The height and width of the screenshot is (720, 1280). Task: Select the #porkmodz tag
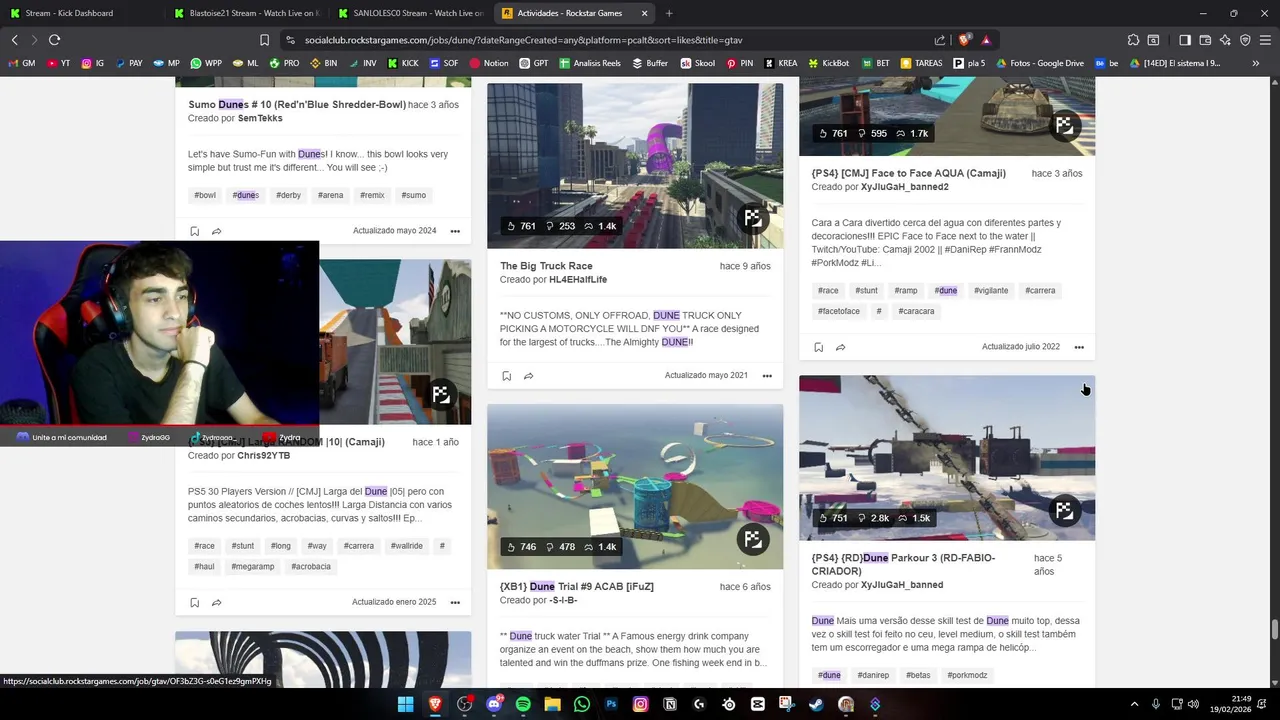click(x=967, y=675)
